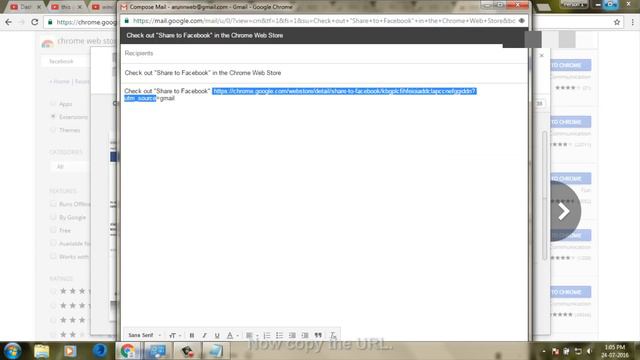The width and height of the screenshot is (640, 360).
Task: Open the blue round browser taskbar icon
Action: [x=100, y=351]
